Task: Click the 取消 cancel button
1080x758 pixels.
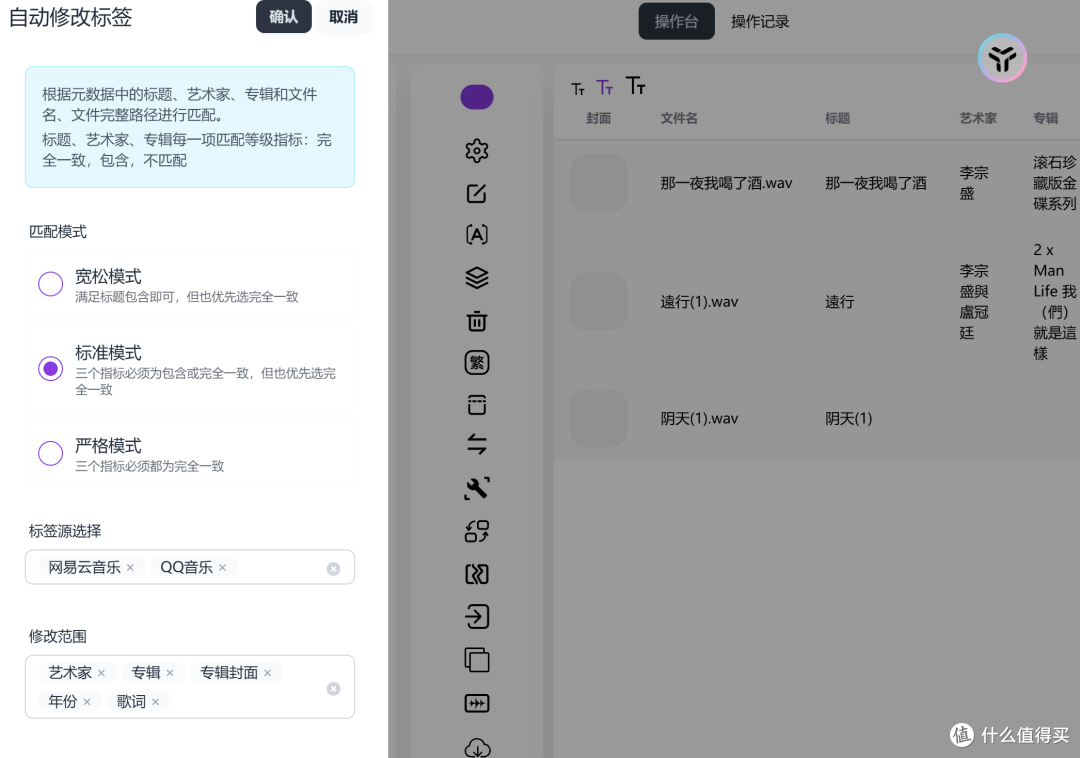Action: (343, 17)
